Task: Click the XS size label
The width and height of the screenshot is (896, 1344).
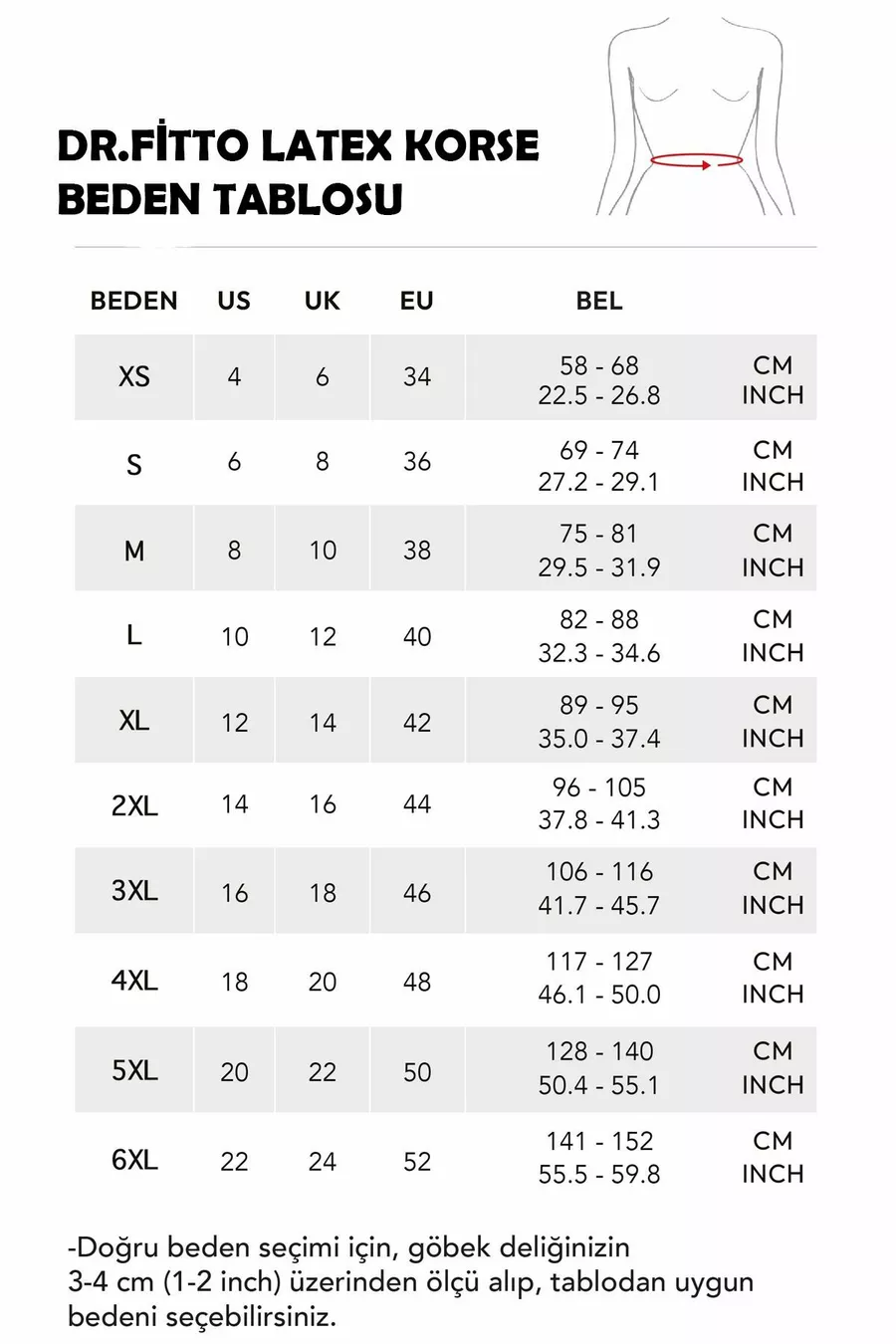Action: [133, 377]
